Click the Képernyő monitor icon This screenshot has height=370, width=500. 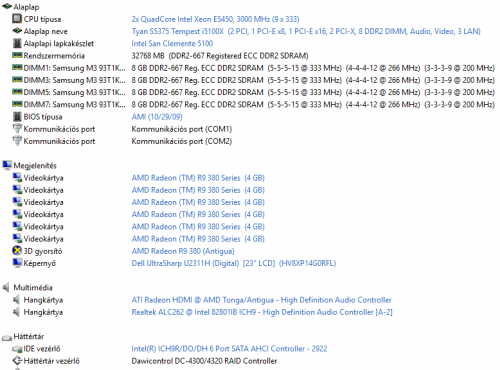coord(17,263)
